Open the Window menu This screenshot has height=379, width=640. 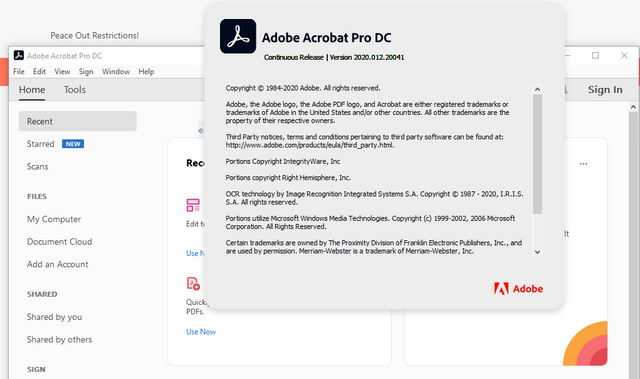116,71
